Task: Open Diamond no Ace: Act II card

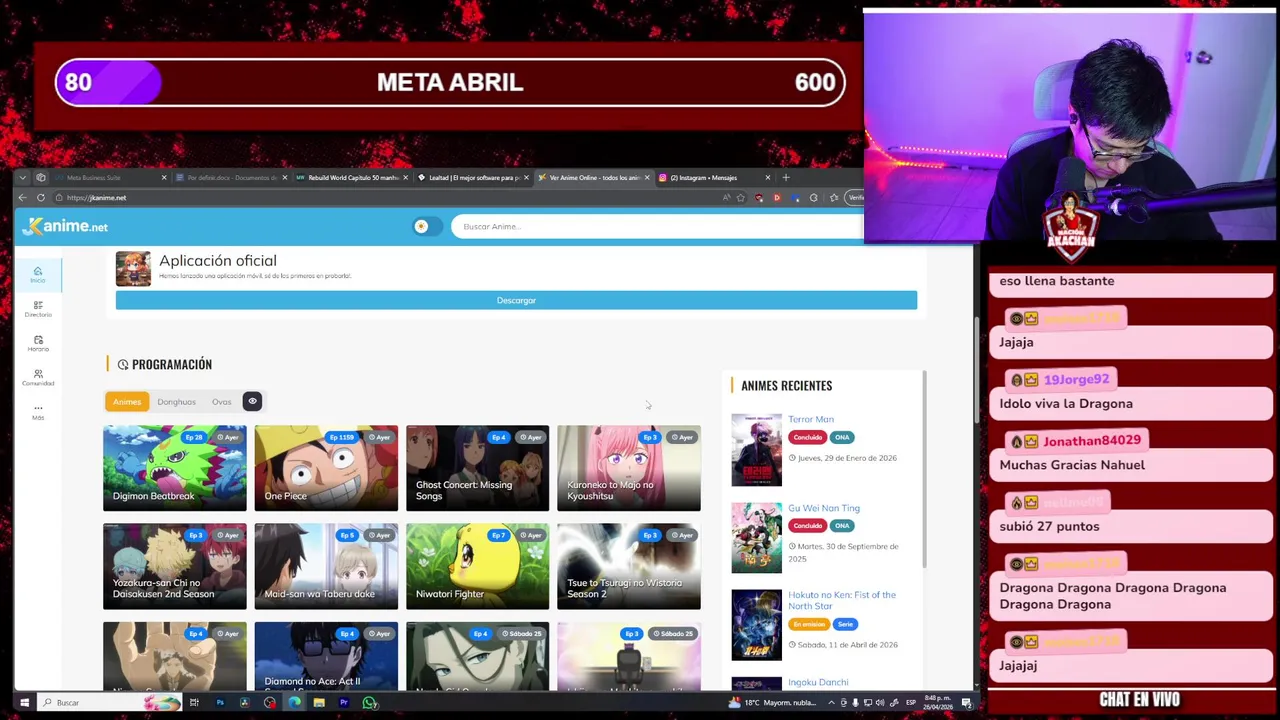Action: (x=326, y=656)
